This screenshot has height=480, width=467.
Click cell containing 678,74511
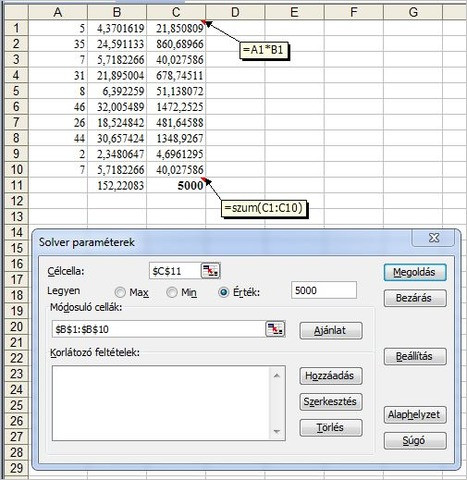[176, 75]
